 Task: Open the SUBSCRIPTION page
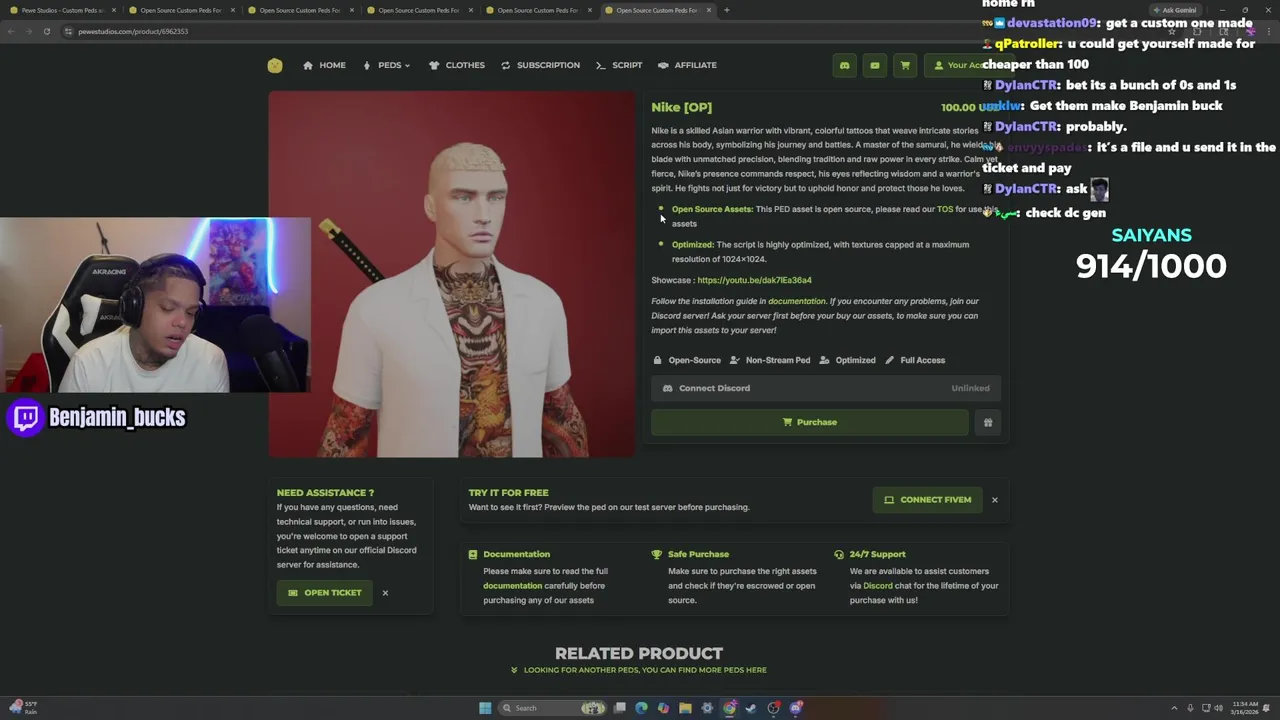540,65
